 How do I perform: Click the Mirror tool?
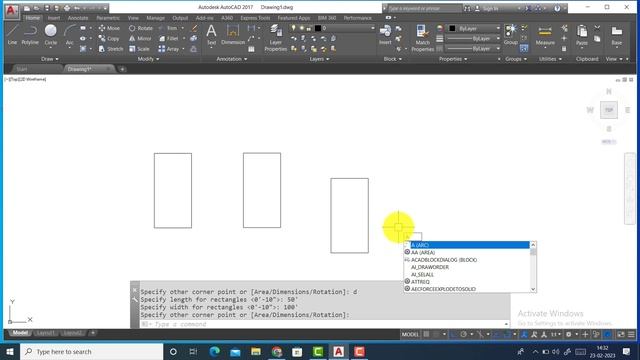[140, 38]
